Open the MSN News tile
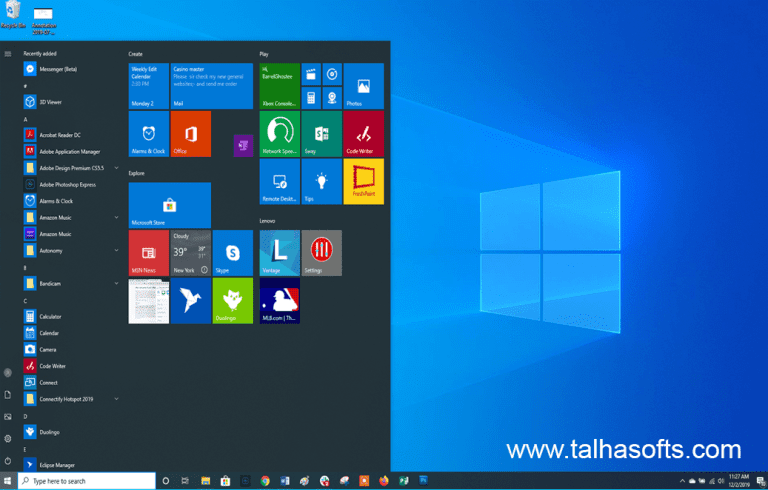 point(148,253)
